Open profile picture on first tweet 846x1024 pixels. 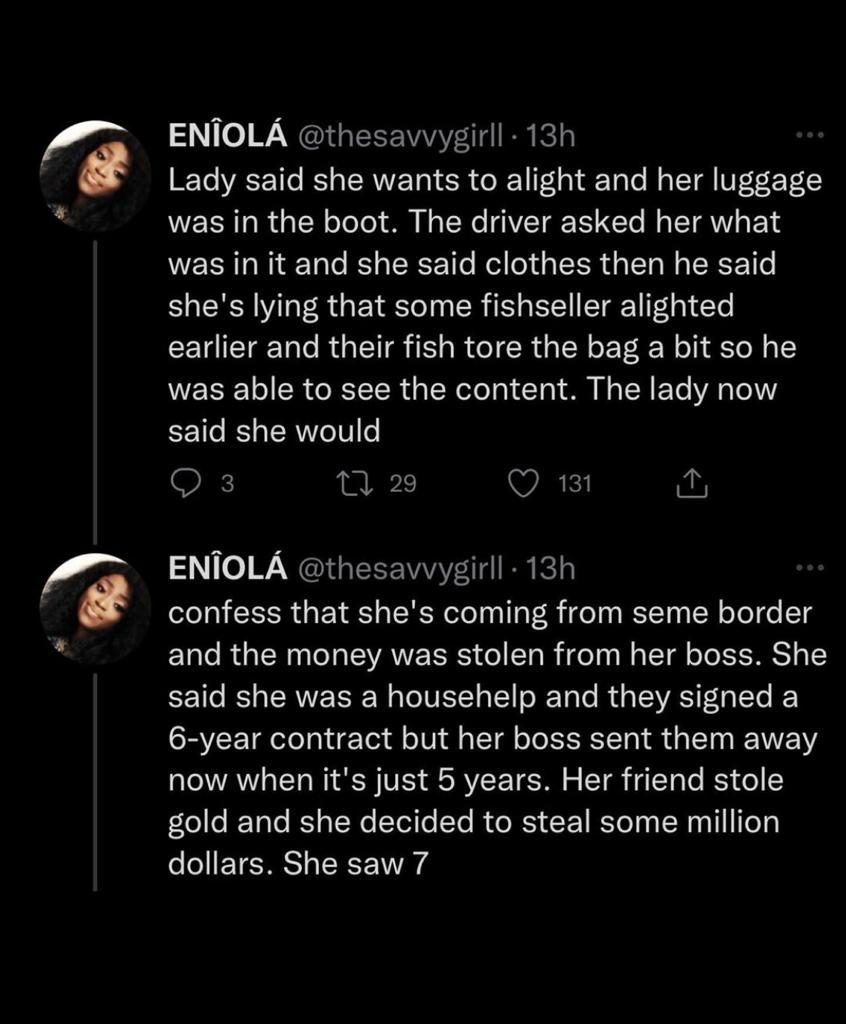[95, 175]
